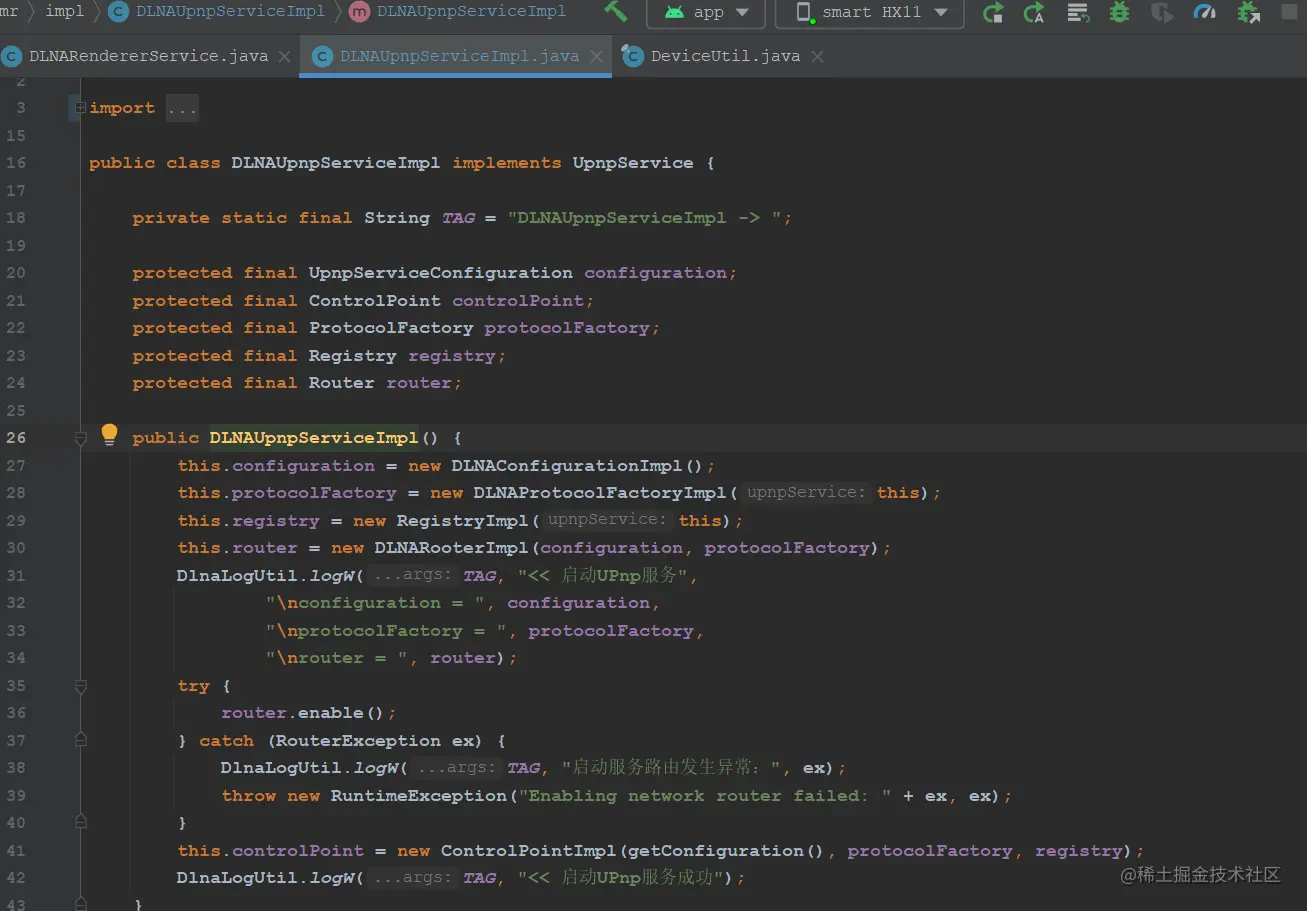
Task: Collapse the constructor at line 26
Action: pos(80,438)
